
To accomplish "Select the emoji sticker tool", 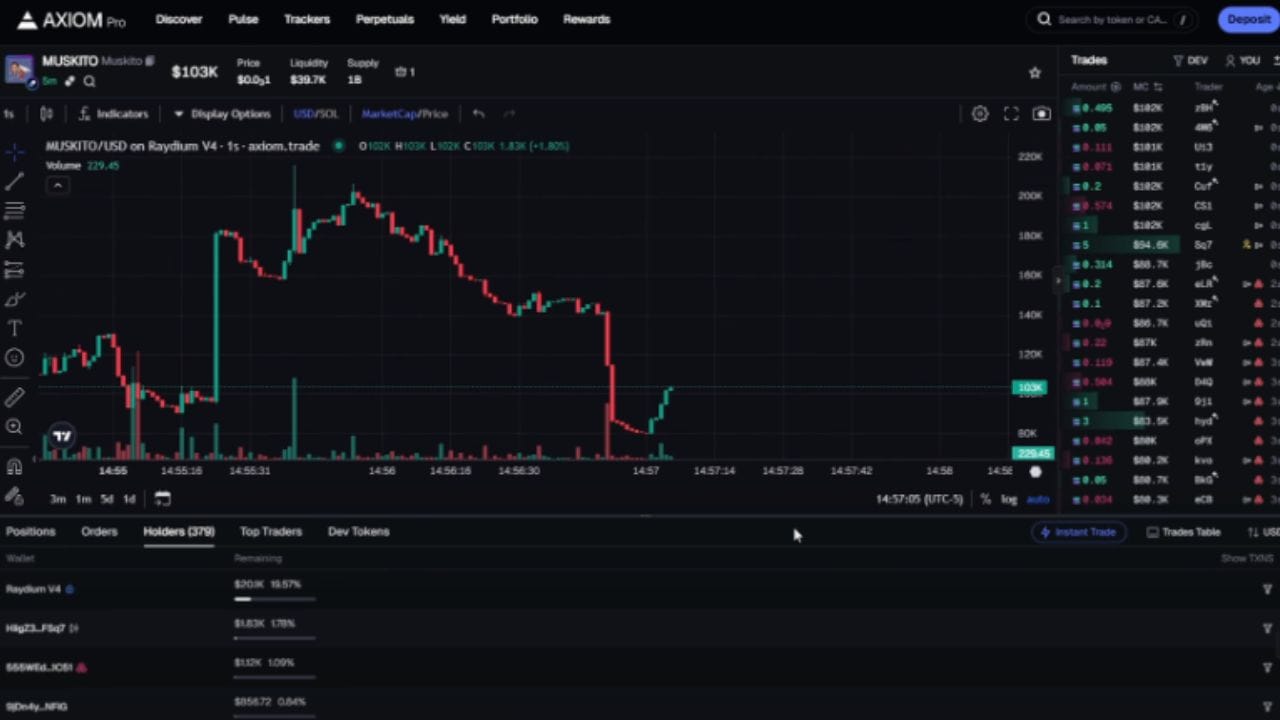I will pos(15,355).
